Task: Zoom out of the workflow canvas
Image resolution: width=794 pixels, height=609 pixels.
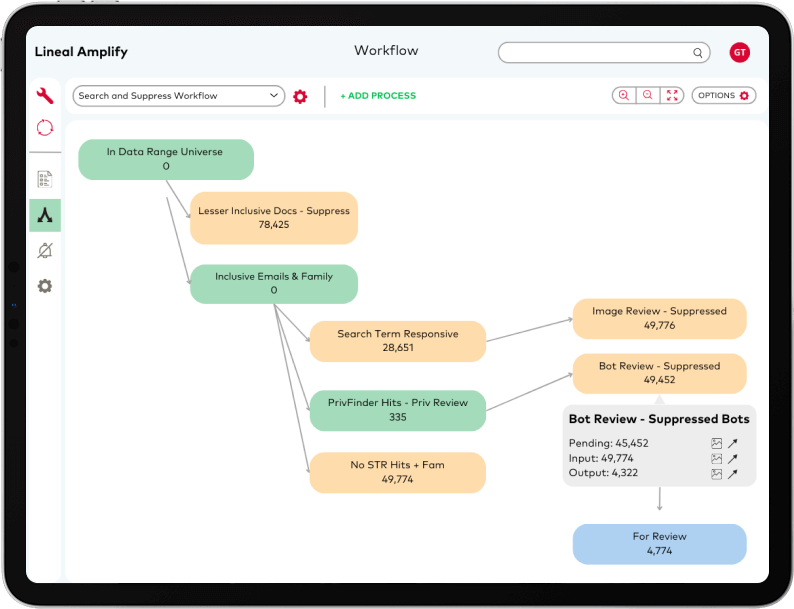Action: point(648,96)
